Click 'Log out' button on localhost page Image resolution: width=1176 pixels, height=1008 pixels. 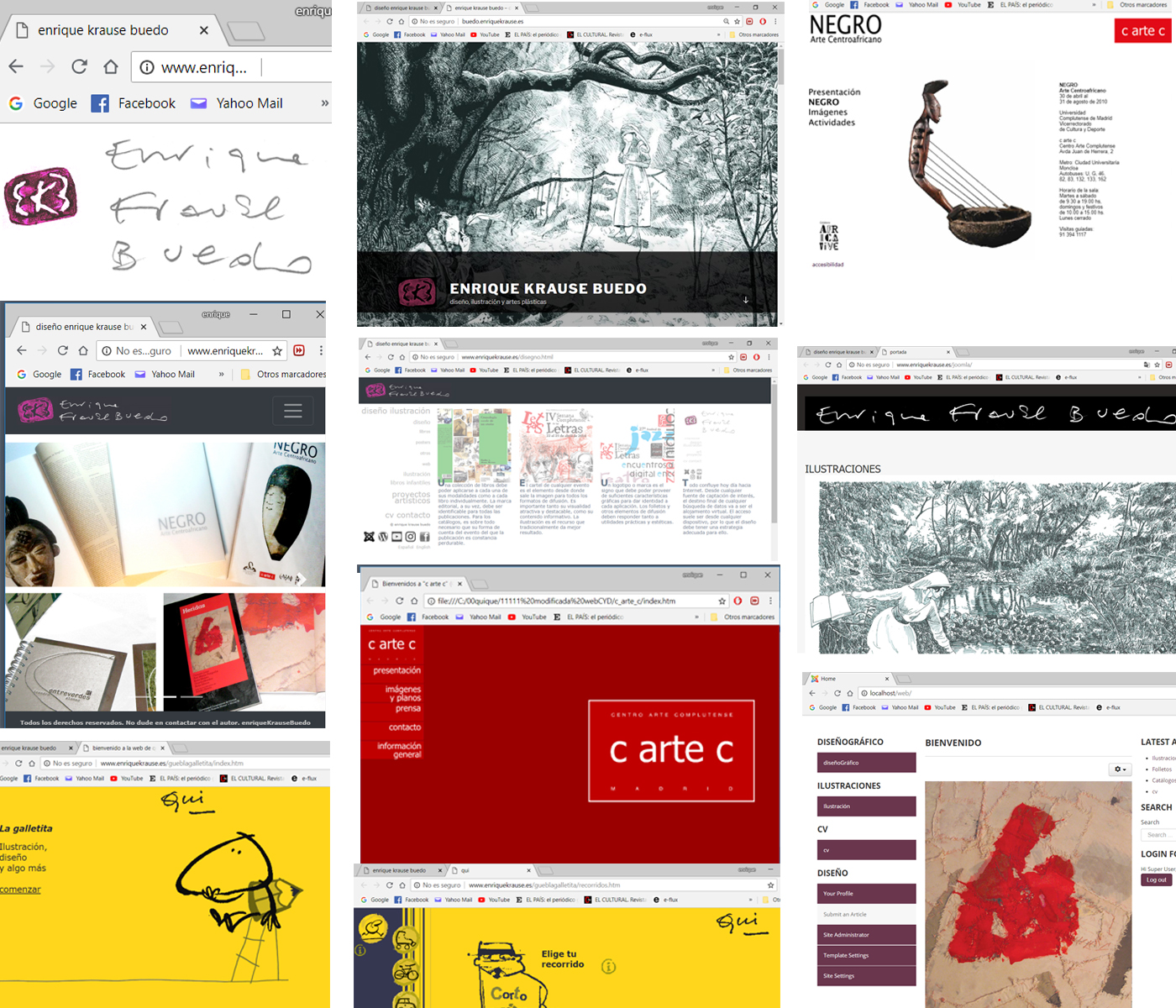(1157, 880)
